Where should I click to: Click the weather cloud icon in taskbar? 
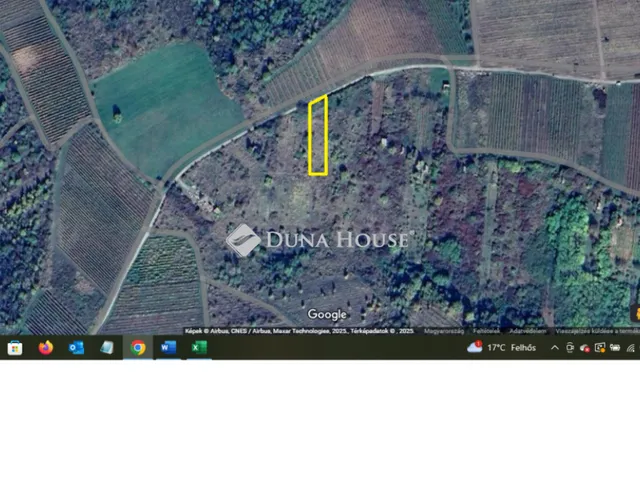475,347
